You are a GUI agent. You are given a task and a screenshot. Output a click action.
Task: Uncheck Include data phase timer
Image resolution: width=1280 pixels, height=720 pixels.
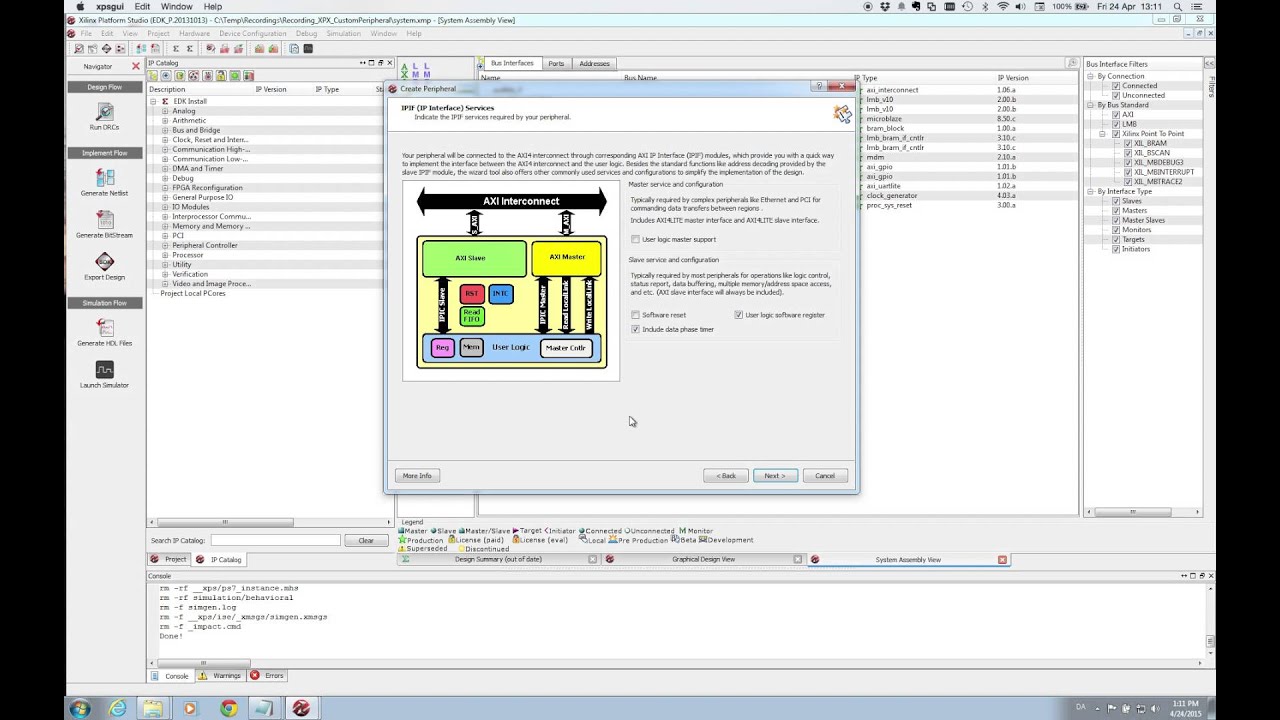pos(635,329)
